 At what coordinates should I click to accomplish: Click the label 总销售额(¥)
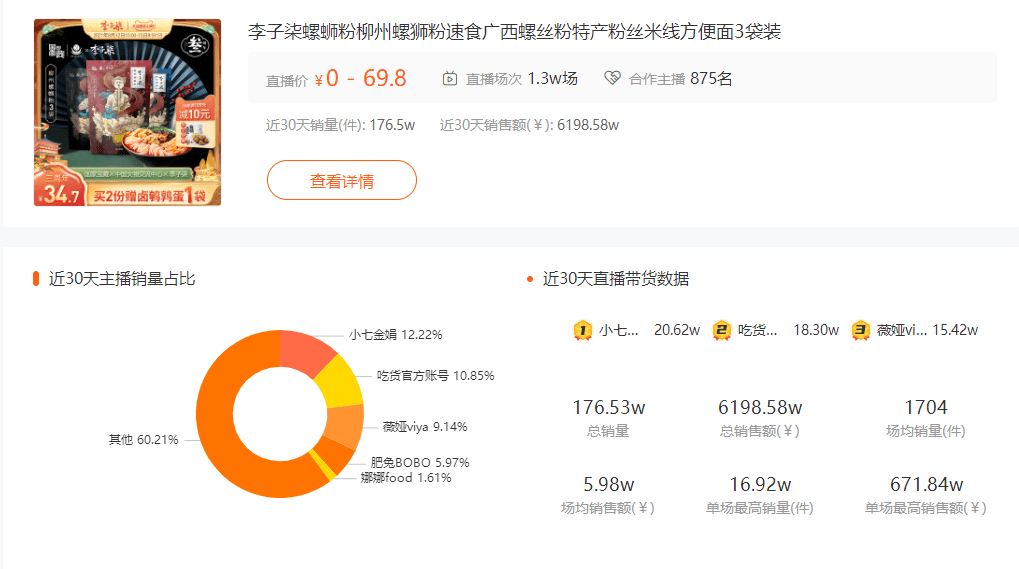click(760, 431)
